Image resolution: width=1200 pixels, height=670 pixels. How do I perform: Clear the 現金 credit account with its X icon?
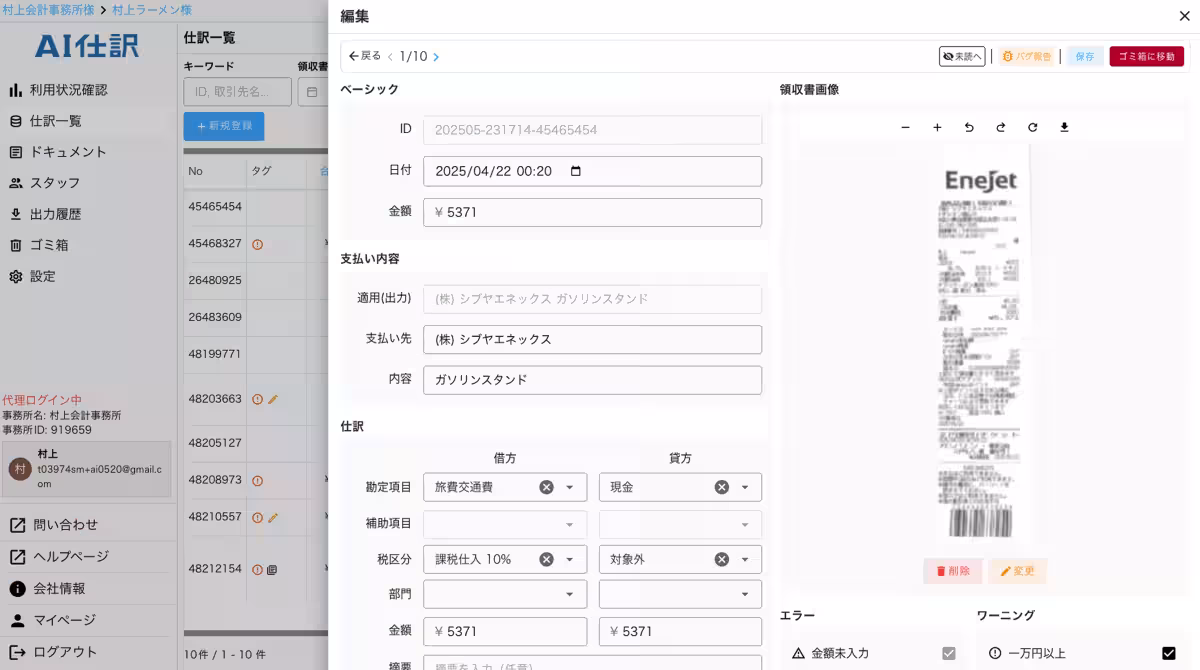pos(721,487)
